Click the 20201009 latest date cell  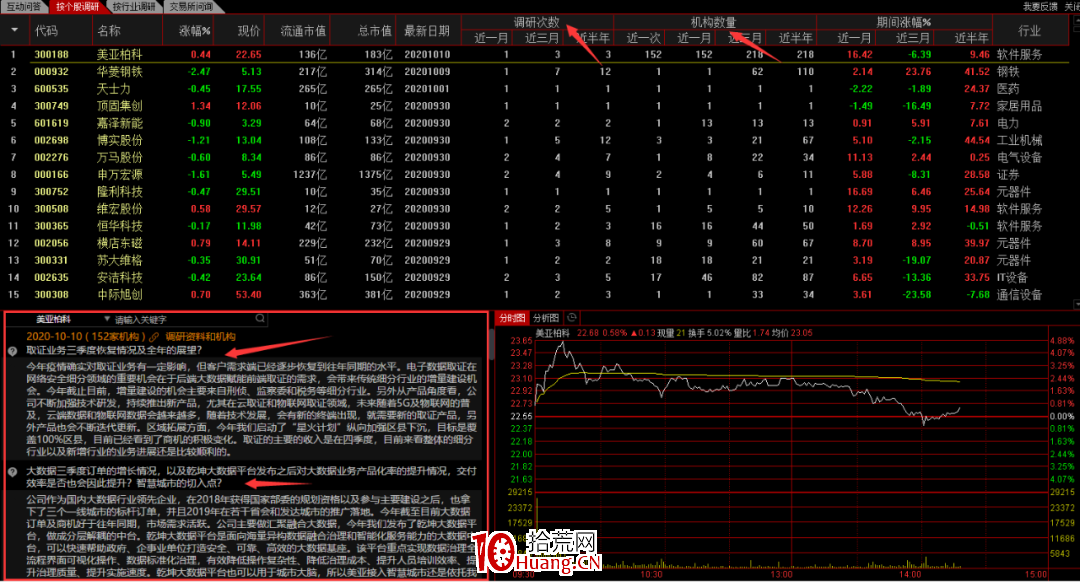click(427, 72)
